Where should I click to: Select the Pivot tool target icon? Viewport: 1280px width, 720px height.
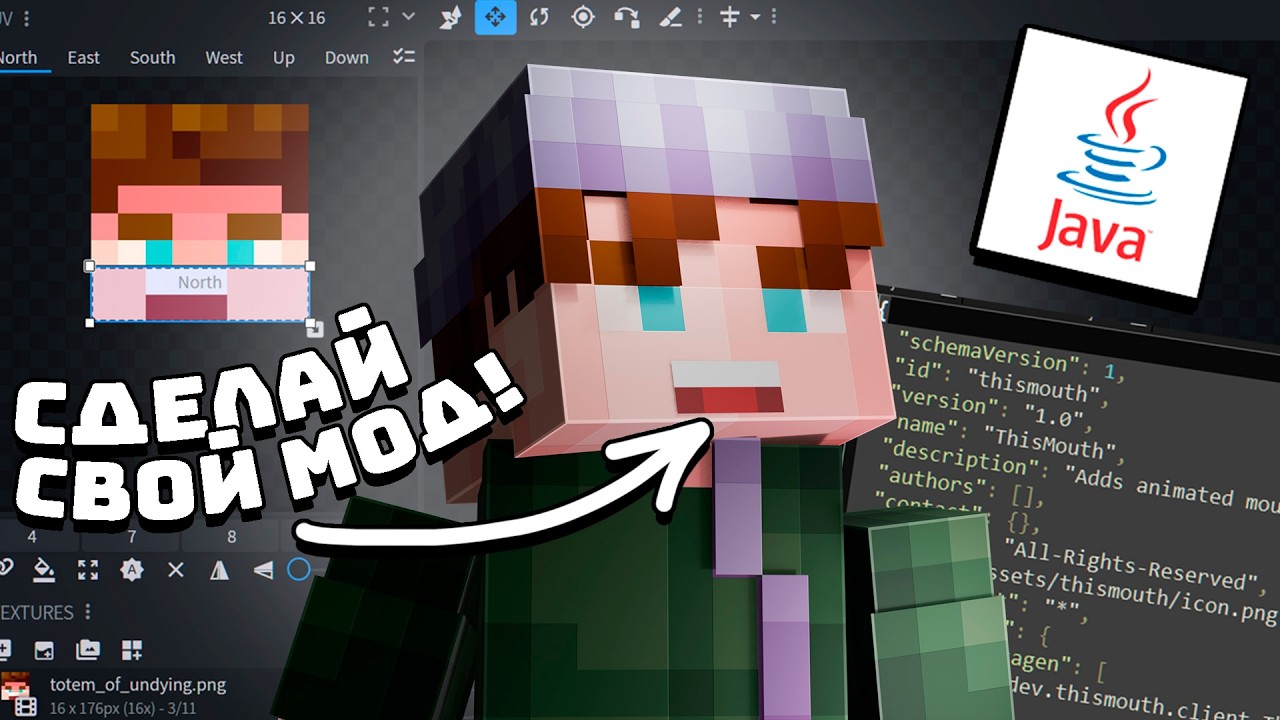click(583, 17)
